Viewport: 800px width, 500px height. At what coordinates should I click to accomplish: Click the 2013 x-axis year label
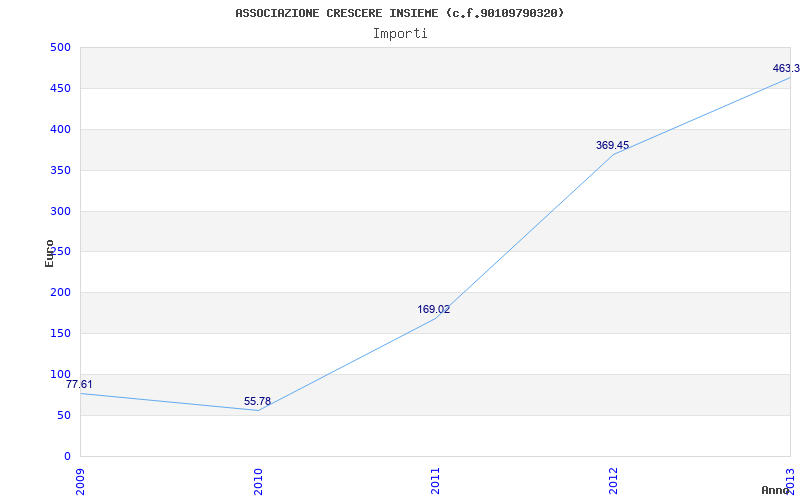point(790,480)
